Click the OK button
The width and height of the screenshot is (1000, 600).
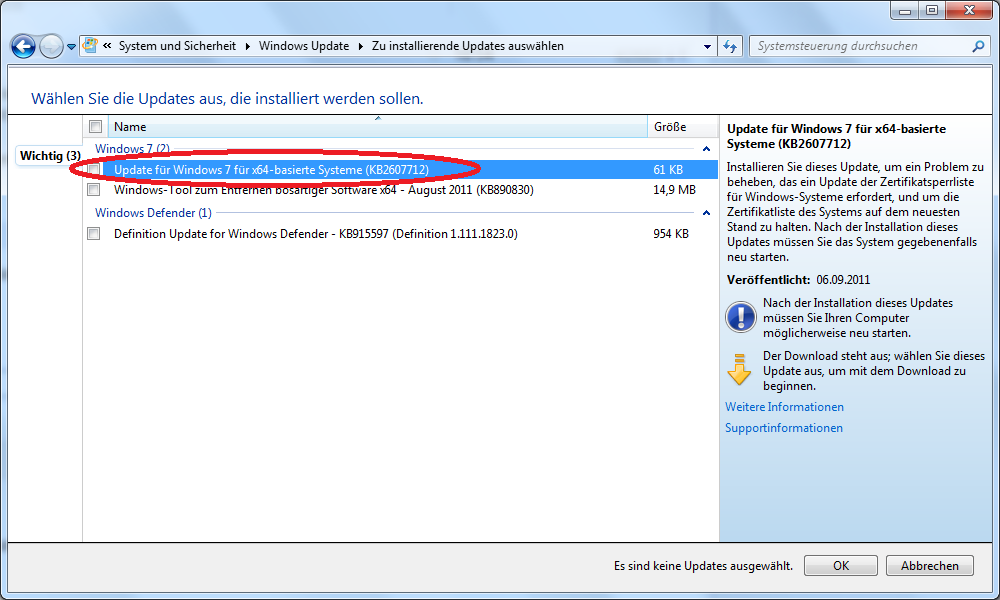pyautogui.click(x=841, y=566)
